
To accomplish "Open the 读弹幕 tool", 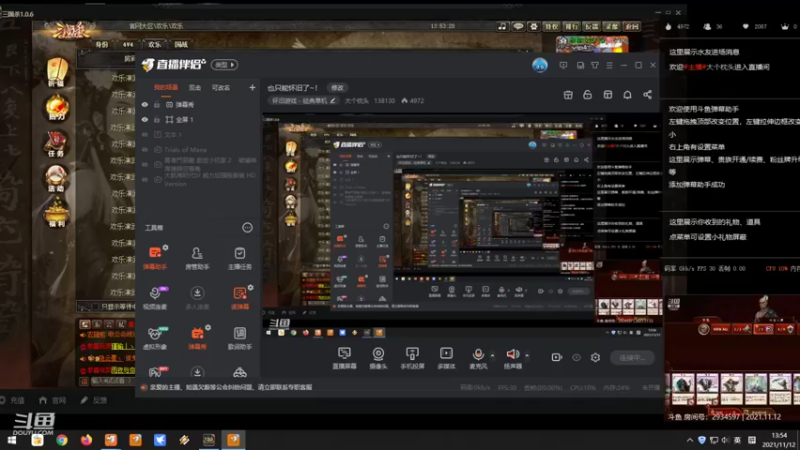I will pos(239,297).
